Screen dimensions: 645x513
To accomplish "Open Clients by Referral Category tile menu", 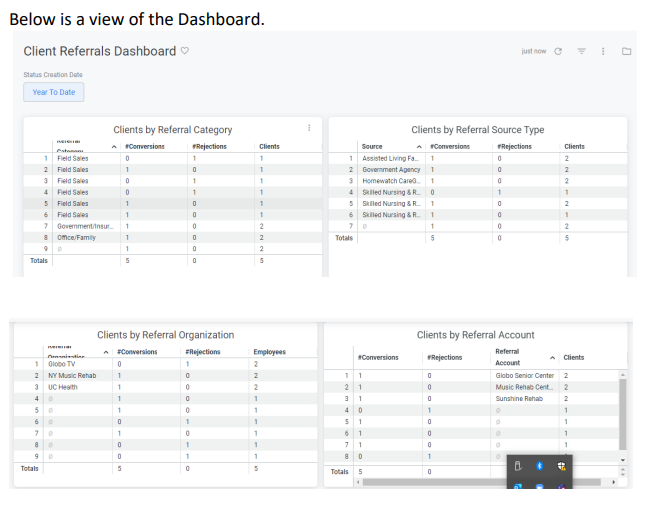I will 308,128.
